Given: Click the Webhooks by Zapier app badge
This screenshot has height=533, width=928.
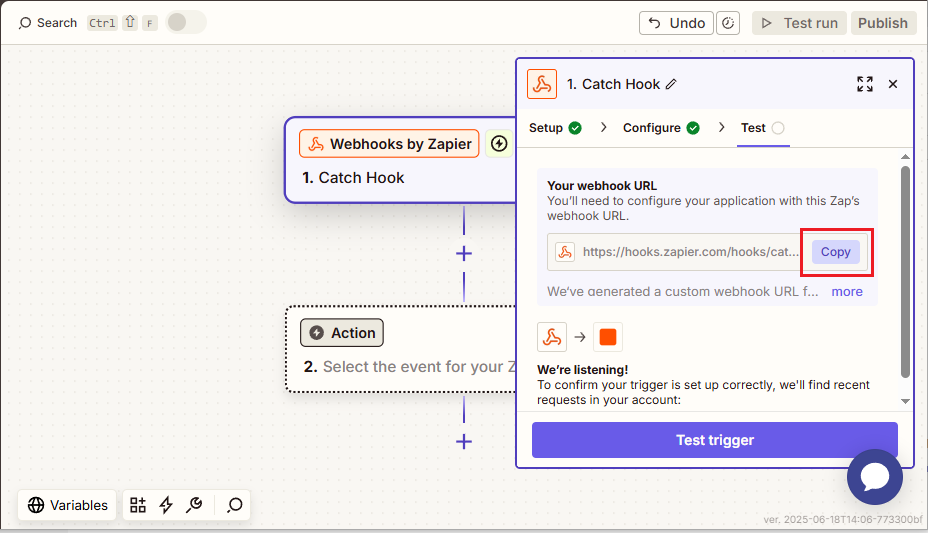Looking at the screenshot, I should (389, 144).
